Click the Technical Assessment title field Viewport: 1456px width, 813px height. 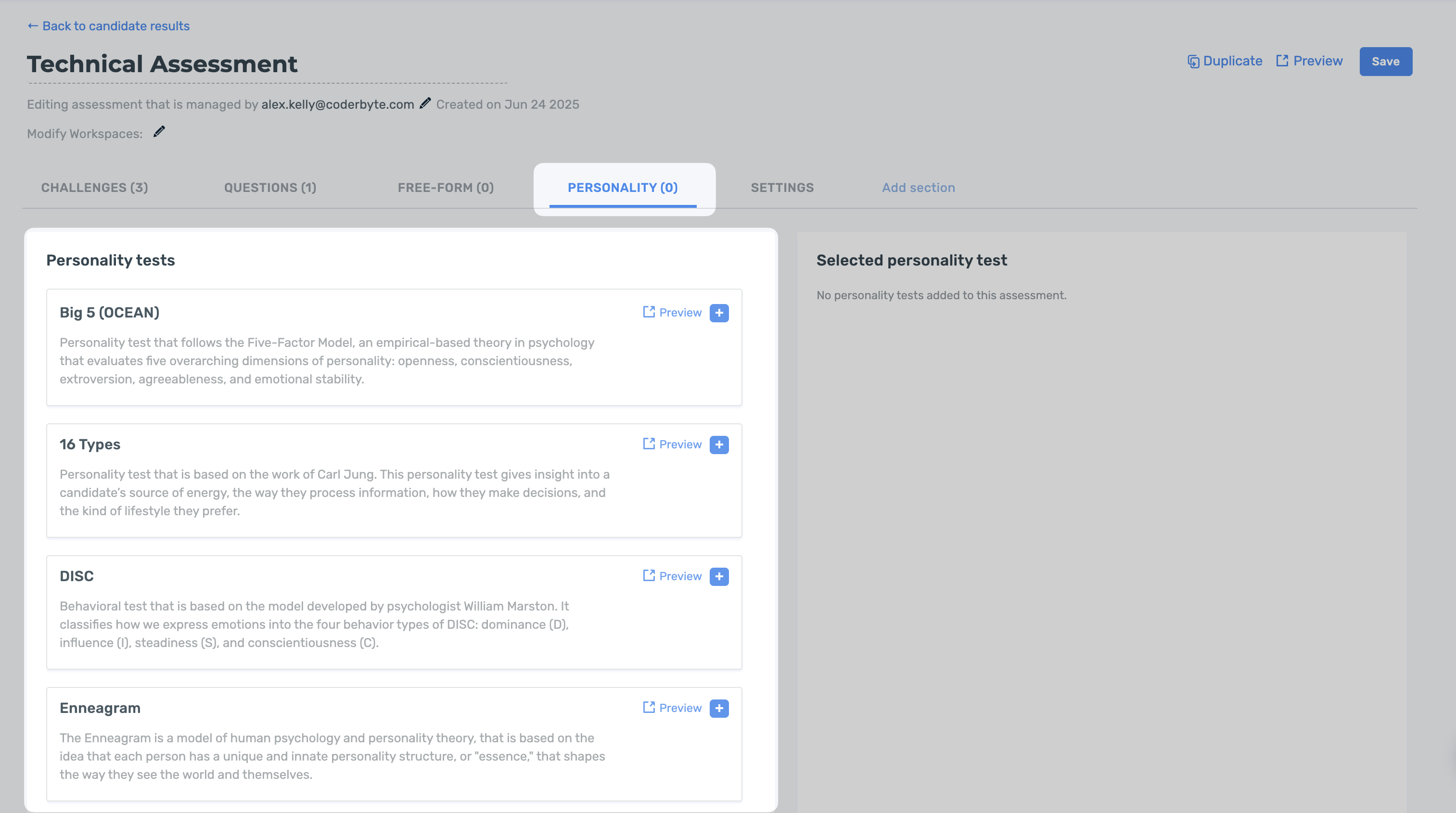(162, 64)
